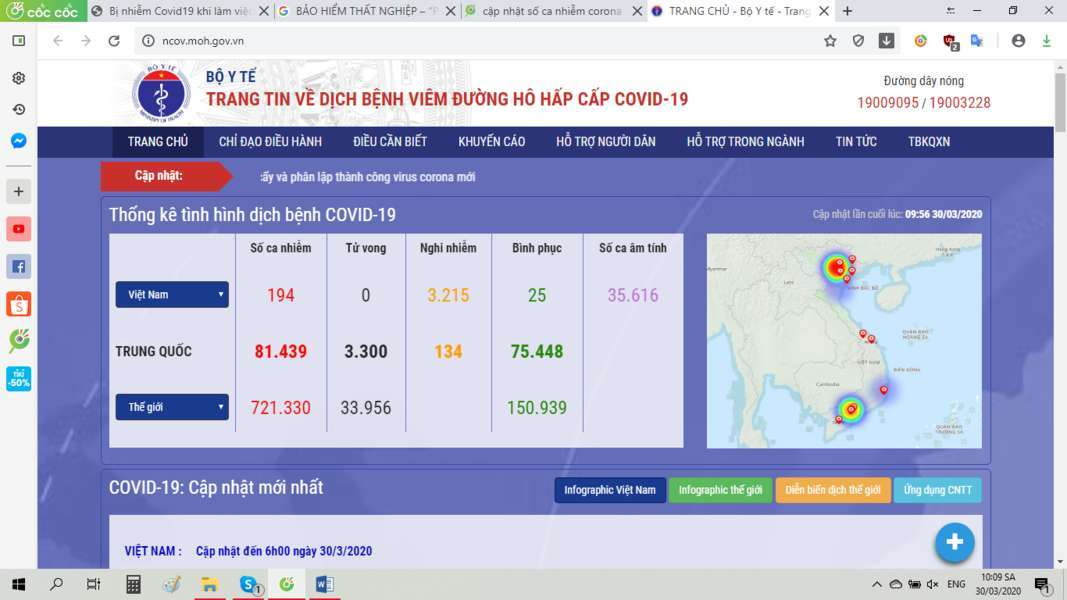The width and height of the screenshot is (1067, 600).
Task: Open Messenger in the browser sidebar
Action: [18, 141]
